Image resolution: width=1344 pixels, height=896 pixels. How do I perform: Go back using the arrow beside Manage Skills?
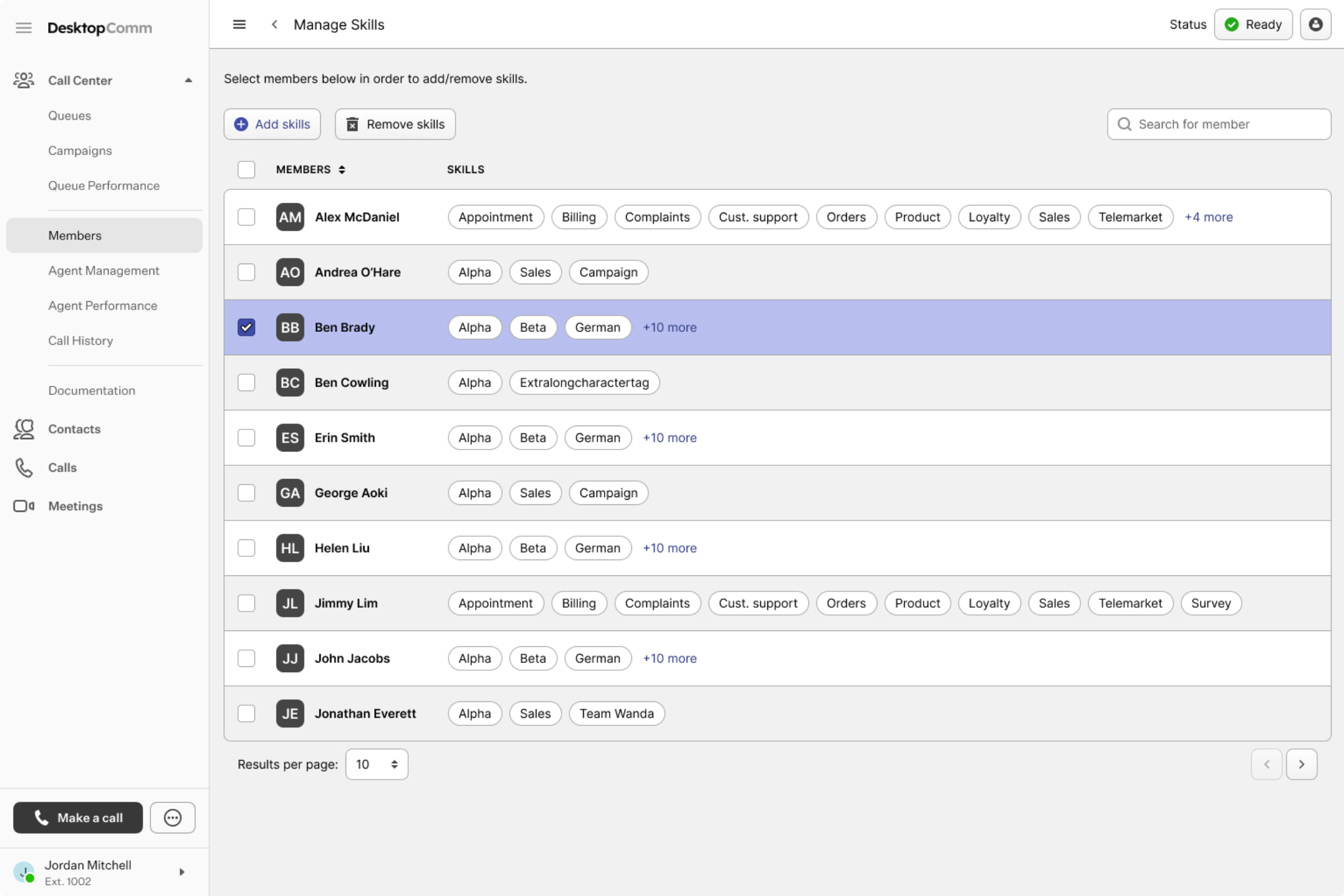point(275,25)
